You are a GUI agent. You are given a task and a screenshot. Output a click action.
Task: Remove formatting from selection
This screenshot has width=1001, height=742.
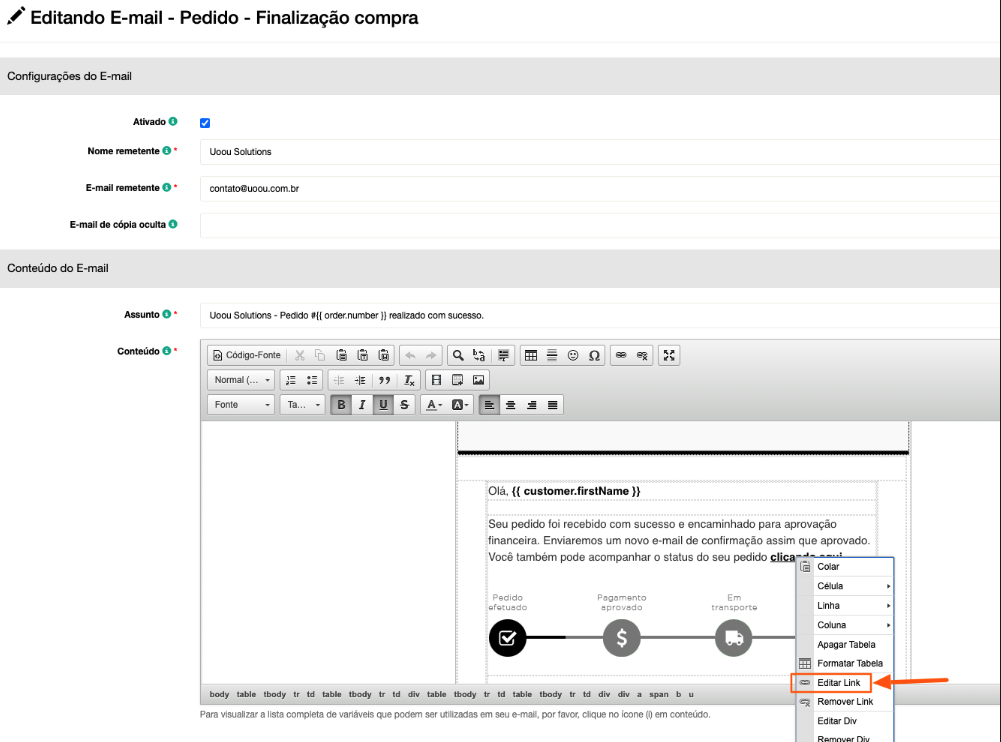[x=409, y=380]
